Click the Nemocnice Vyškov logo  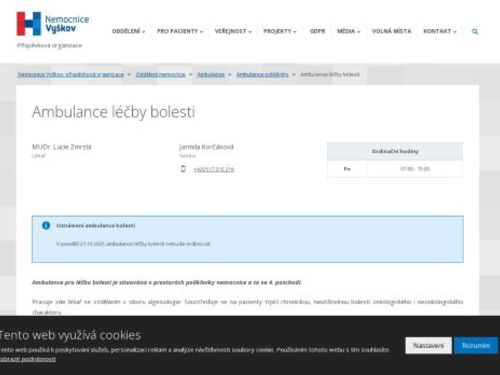click(x=53, y=24)
